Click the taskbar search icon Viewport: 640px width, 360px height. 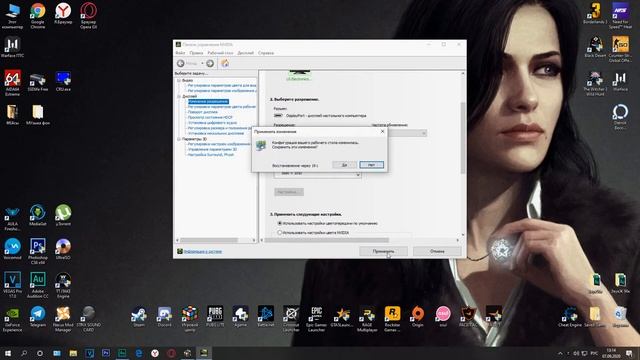[x=24, y=353]
